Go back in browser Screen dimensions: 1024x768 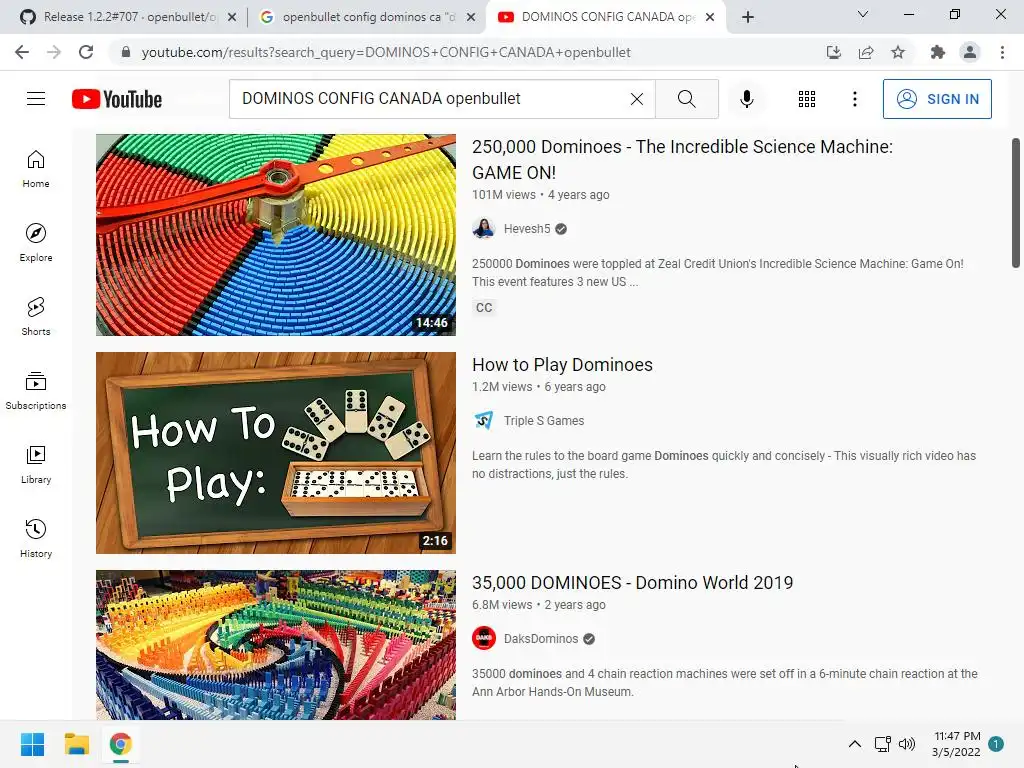(x=22, y=52)
